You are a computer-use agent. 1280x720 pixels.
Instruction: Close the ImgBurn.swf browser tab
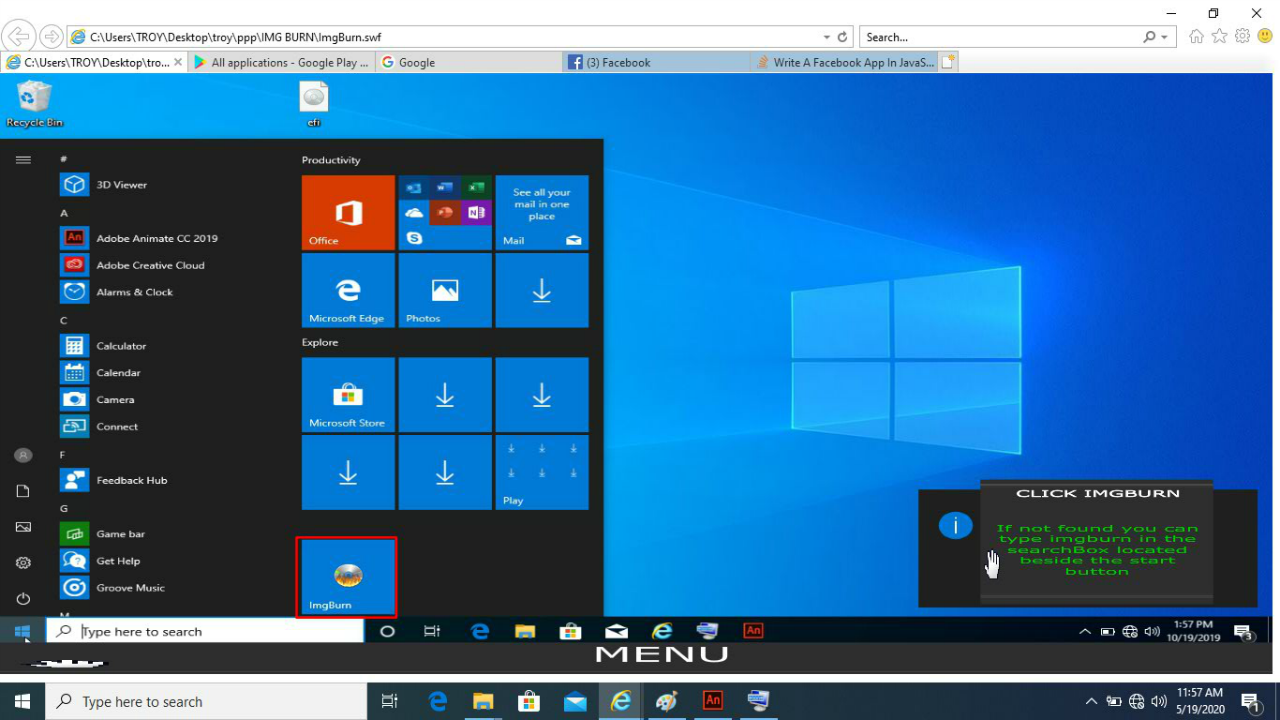(x=178, y=62)
